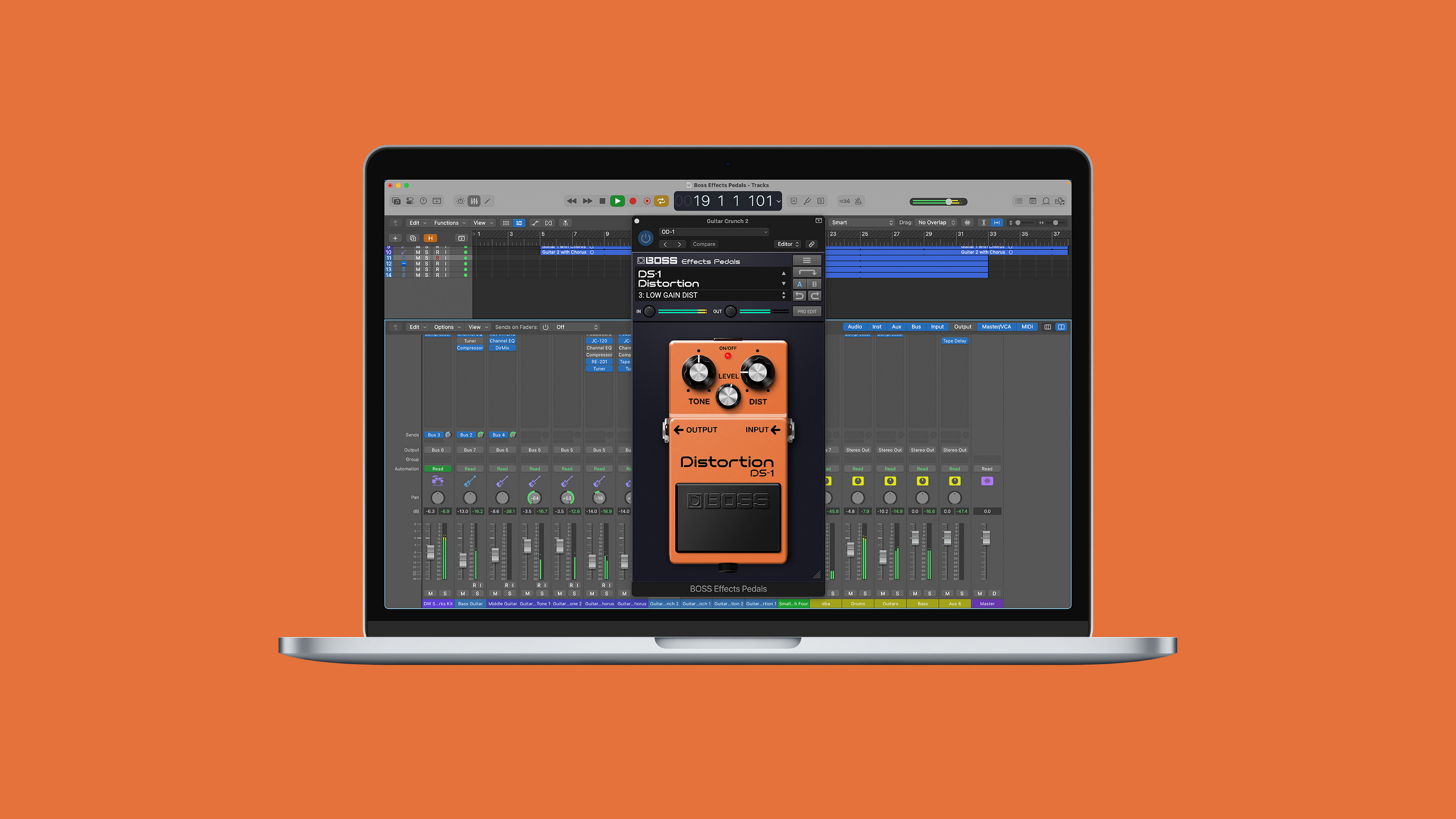Click the DS-1 DIST knob

click(x=758, y=373)
